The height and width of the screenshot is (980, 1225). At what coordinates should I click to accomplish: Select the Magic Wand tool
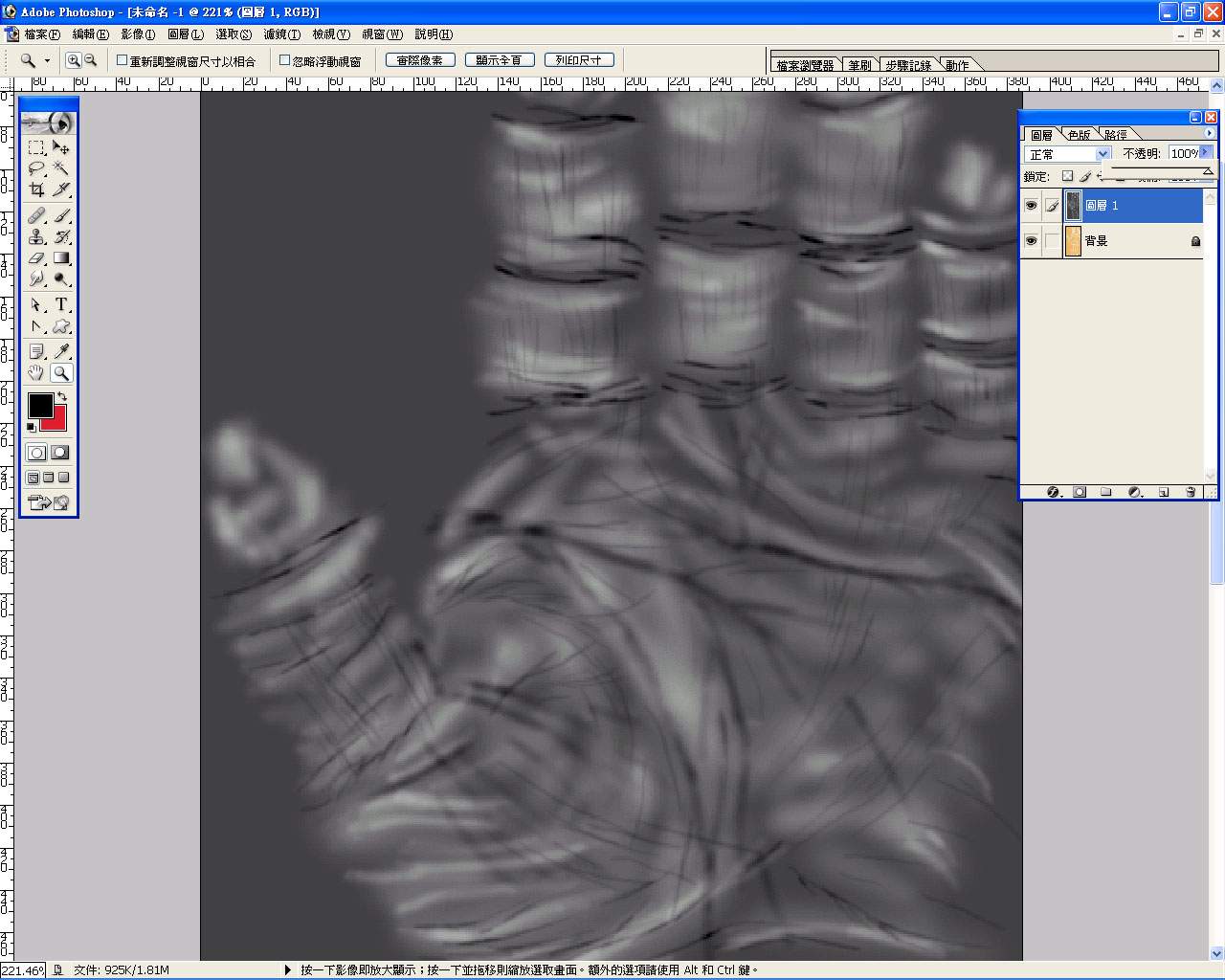(61, 168)
